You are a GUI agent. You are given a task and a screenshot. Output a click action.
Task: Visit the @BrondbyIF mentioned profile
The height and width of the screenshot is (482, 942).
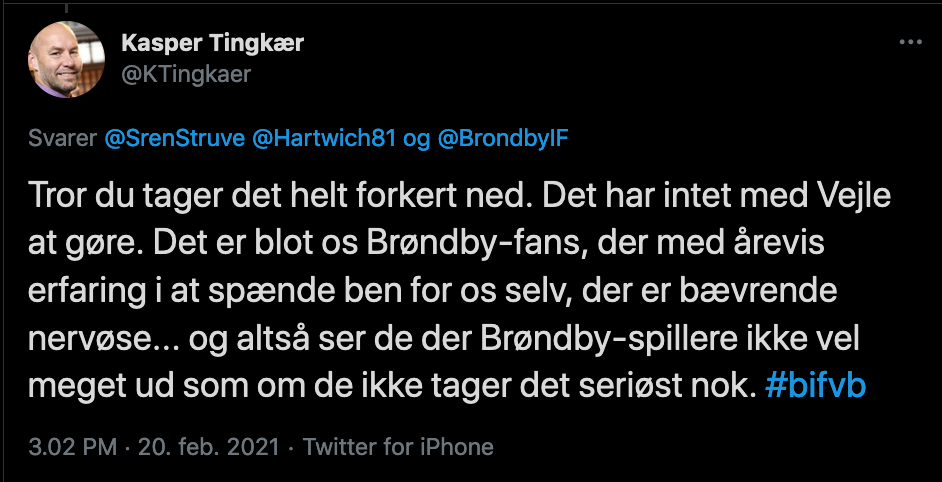pos(501,139)
